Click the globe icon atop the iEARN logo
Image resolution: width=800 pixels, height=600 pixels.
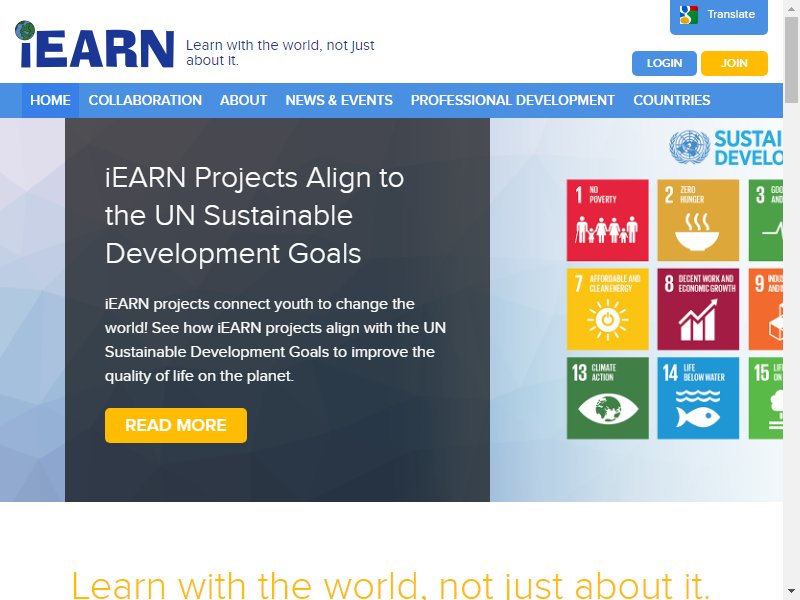25,31
